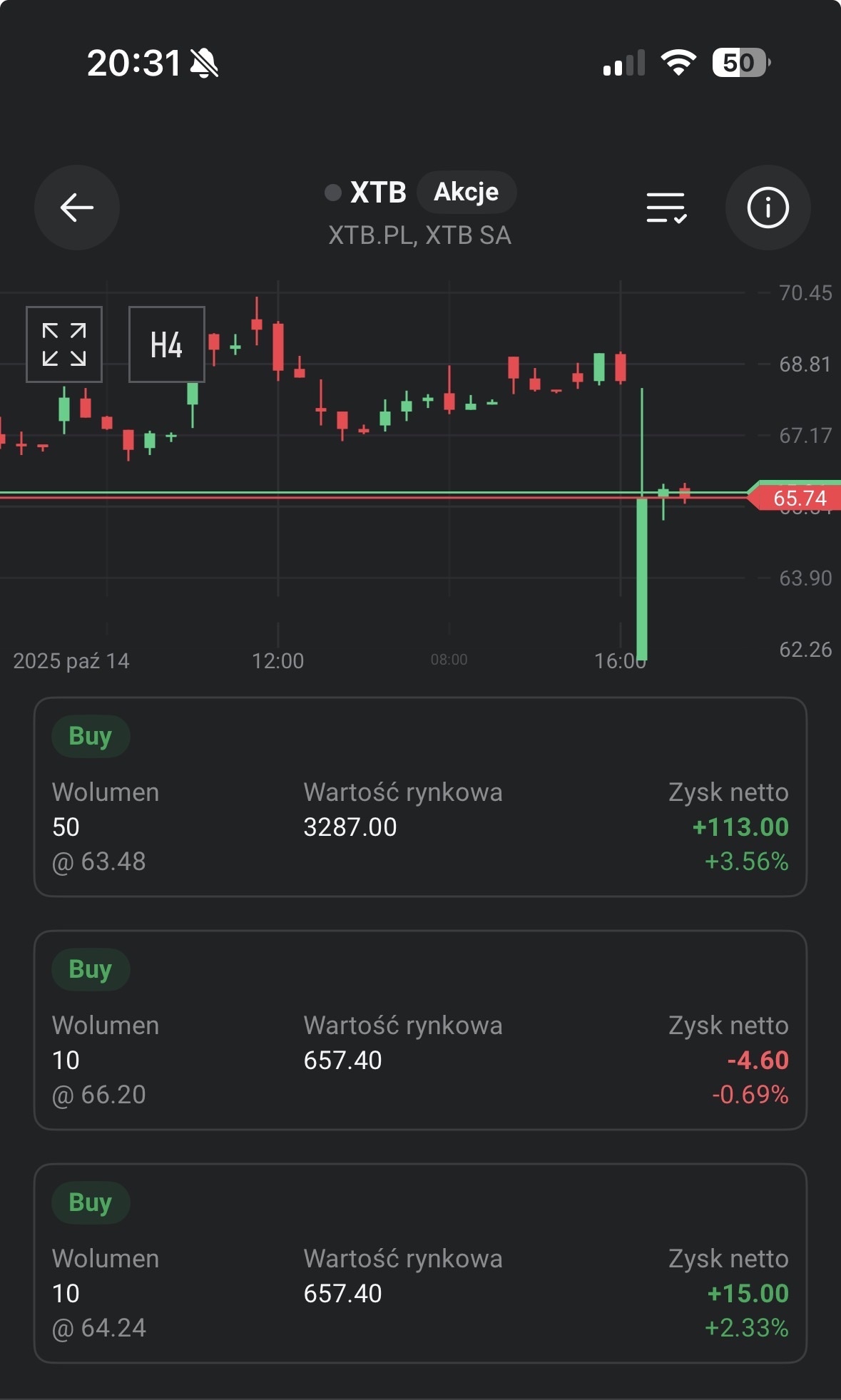Tap the +113.00 net profit value
This screenshot has width=841, height=1400.
[x=740, y=827]
